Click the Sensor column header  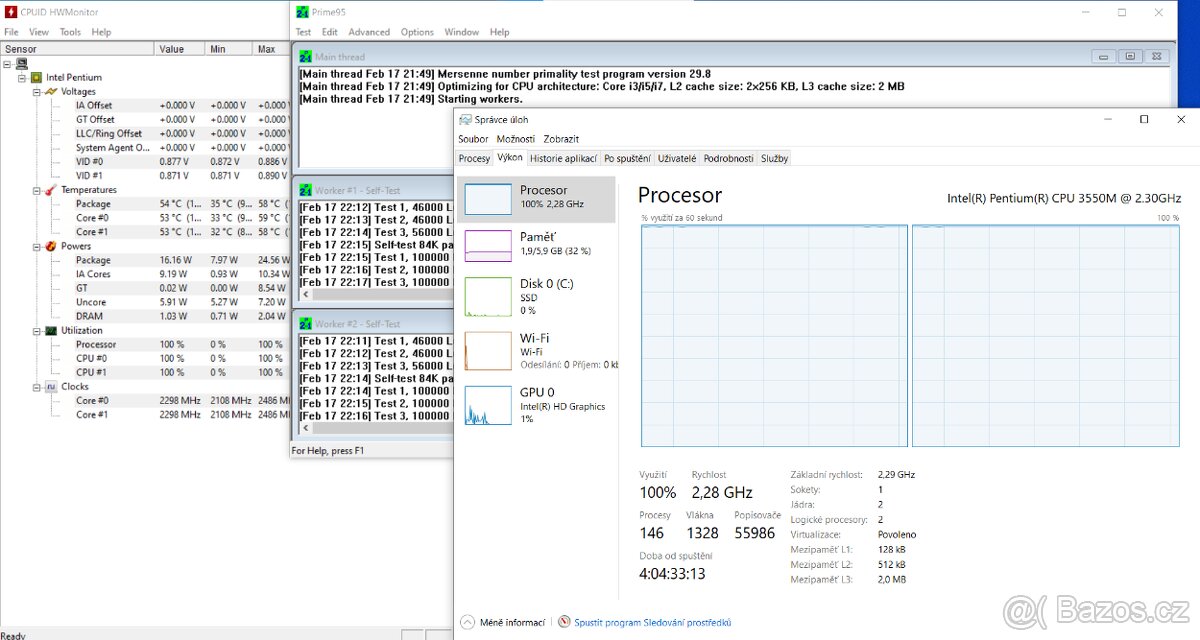(77, 48)
